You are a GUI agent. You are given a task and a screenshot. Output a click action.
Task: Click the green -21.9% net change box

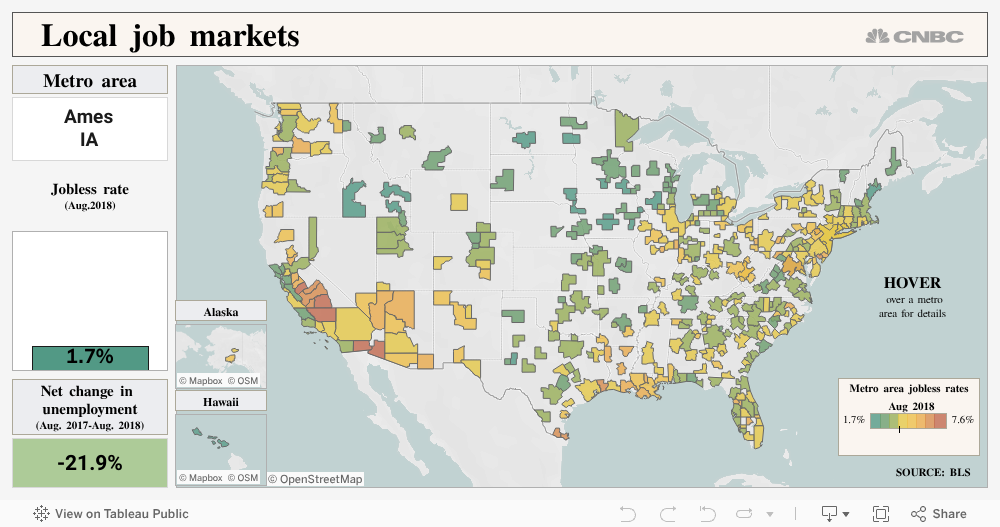click(90, 463)
